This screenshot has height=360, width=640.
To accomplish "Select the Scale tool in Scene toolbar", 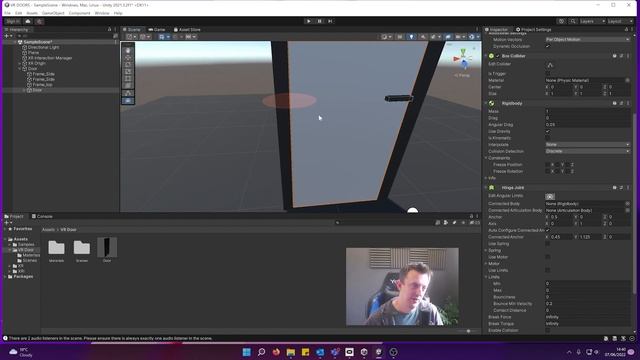I will click(128, 71).
